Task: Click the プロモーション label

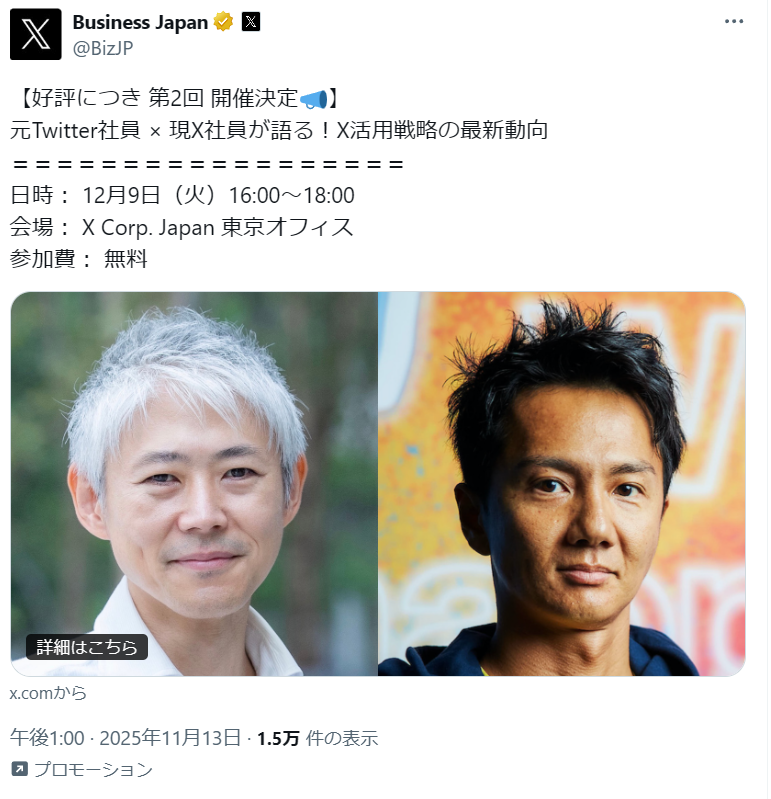Action: click(93, 769)
